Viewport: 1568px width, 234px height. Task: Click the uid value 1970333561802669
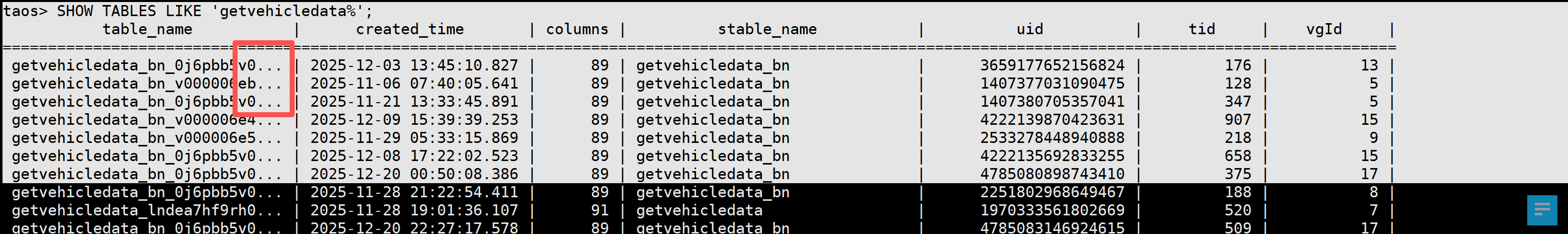click(1052, 210)
